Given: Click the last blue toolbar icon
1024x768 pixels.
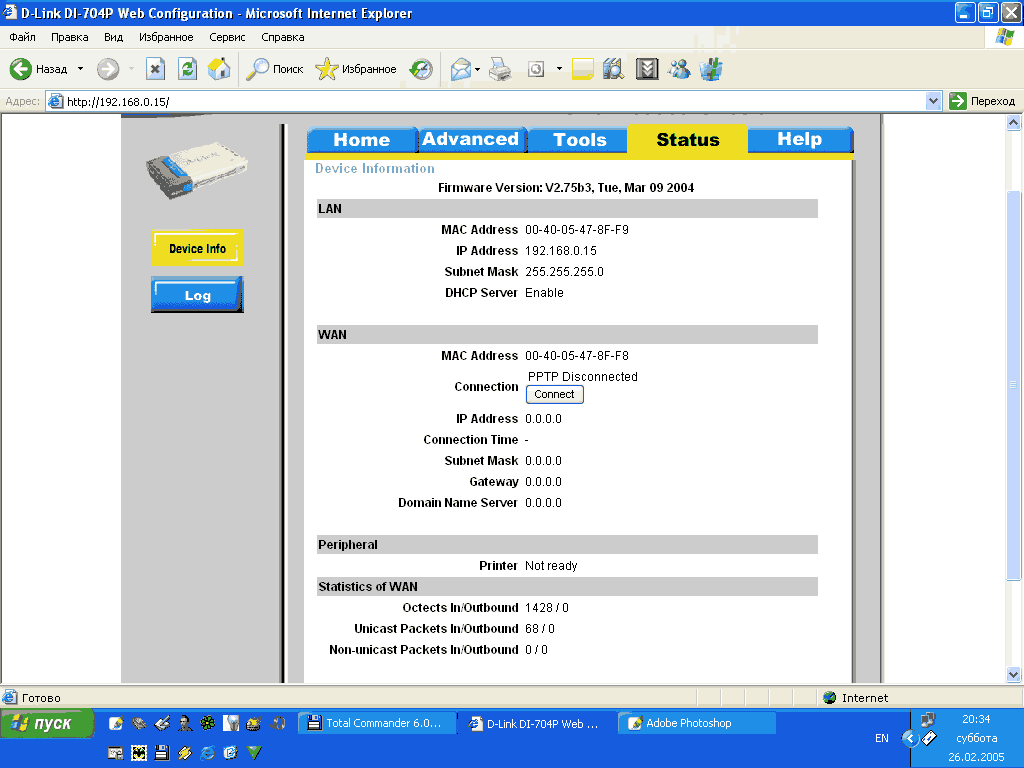Looking at the screenshot, I should pos(711,69).
